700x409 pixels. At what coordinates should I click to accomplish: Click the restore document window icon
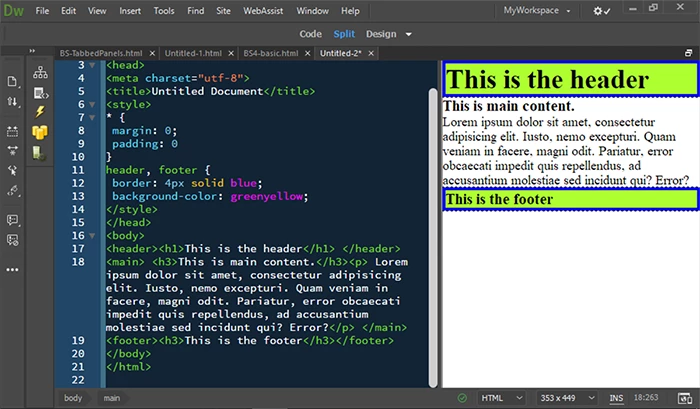click(688, 53)
